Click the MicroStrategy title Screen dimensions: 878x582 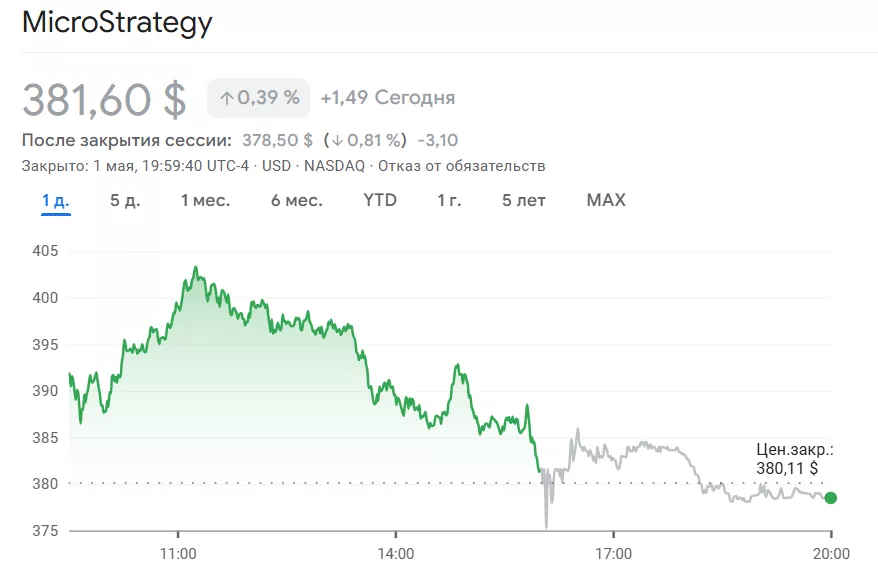click(x=117, y=23)
